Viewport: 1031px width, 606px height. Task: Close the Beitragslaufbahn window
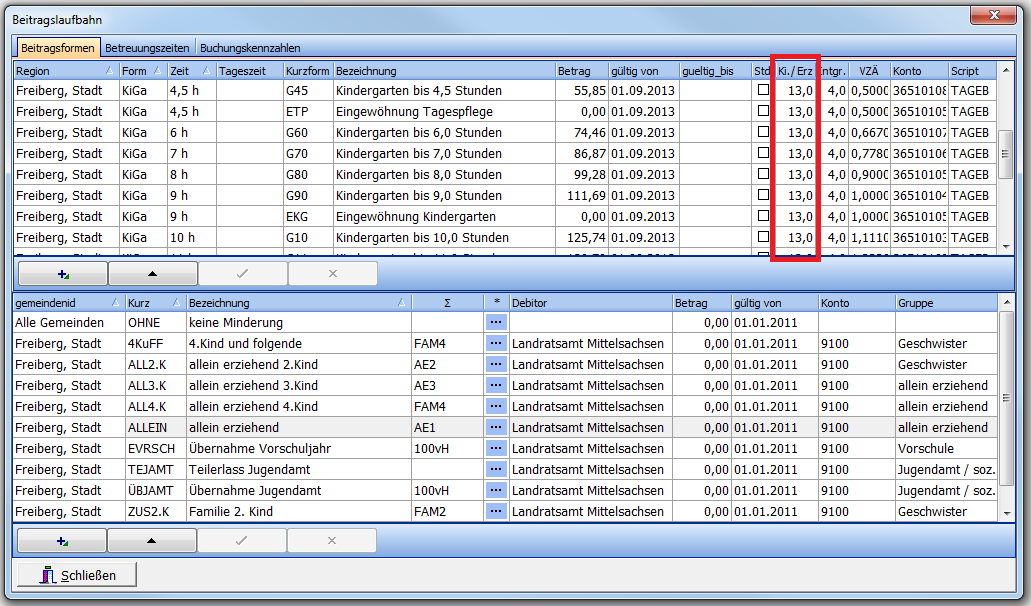click(x=994, y=15)
